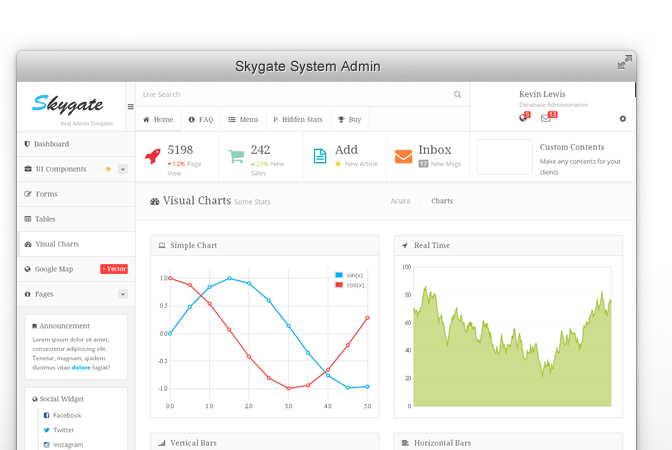
Task: Expand the UI Components dropdown arrow
Action: 123,169
